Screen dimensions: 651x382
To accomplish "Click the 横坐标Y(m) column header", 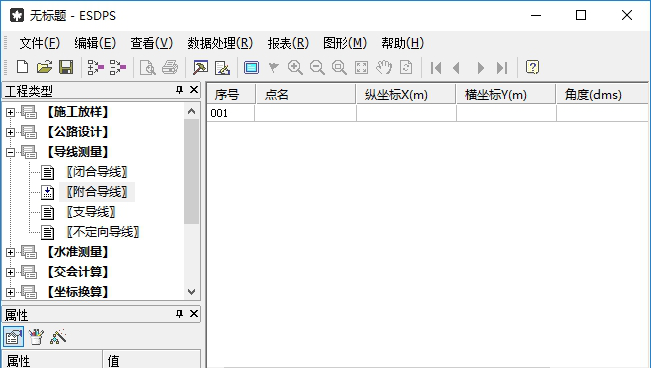I will [x=506, y=94].
